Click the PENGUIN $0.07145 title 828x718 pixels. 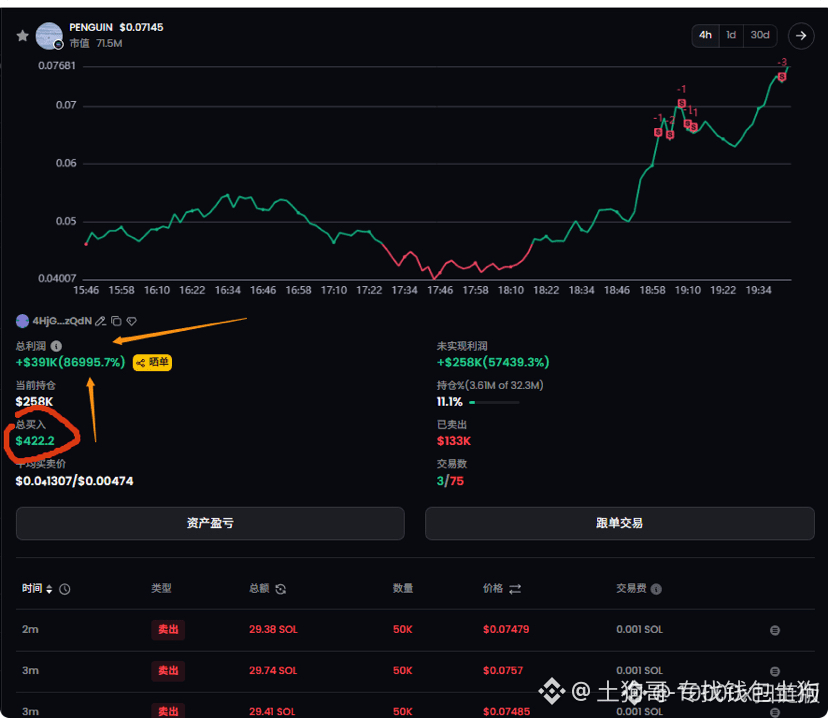point(116,27)
